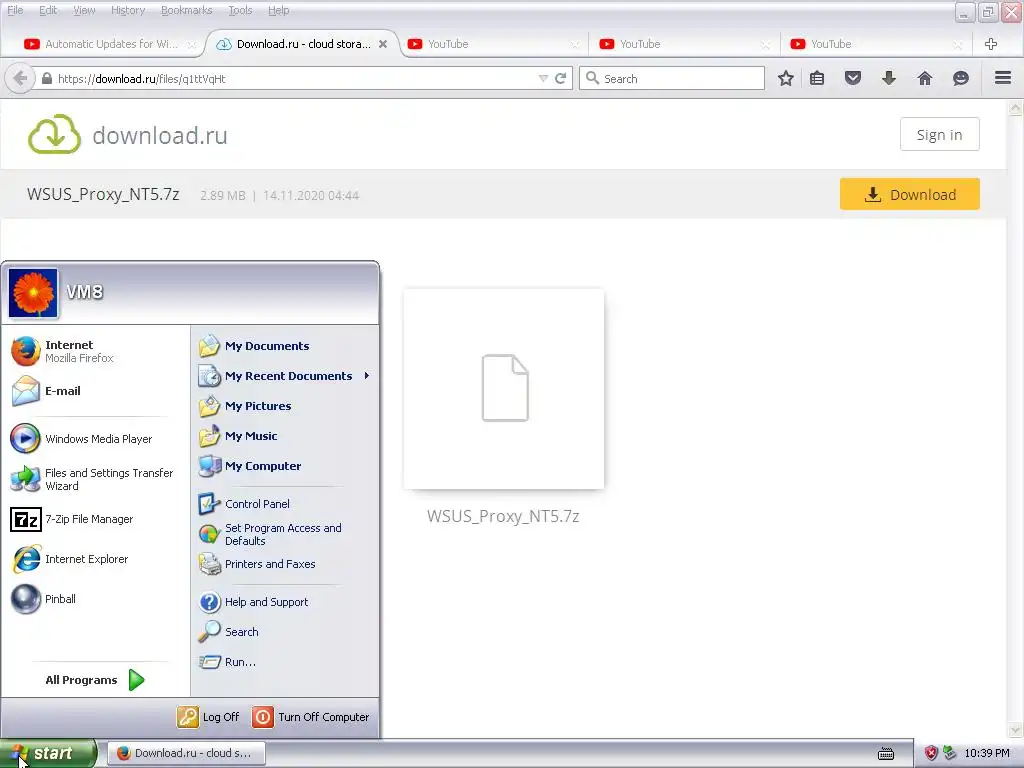Go to the home page icon
The image size is (1024, 768).
coord(925,78)
